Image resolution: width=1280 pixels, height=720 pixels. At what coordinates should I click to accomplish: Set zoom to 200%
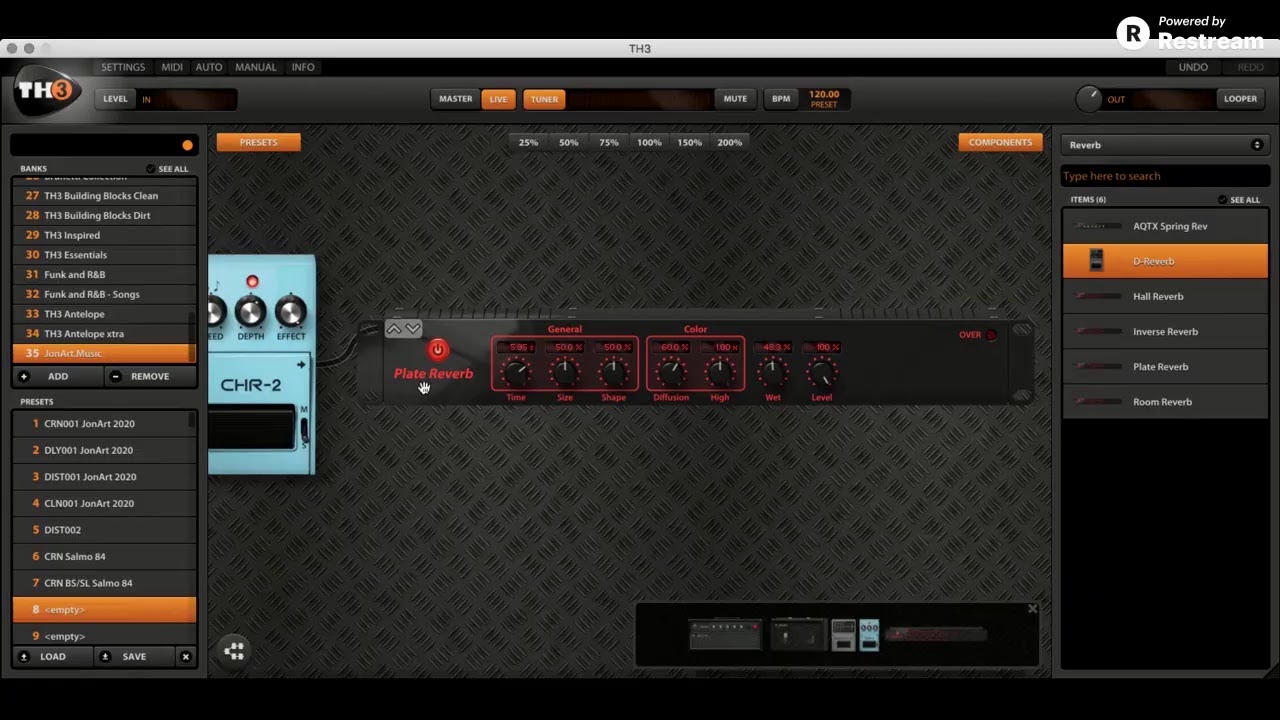(x=730, y=142)
